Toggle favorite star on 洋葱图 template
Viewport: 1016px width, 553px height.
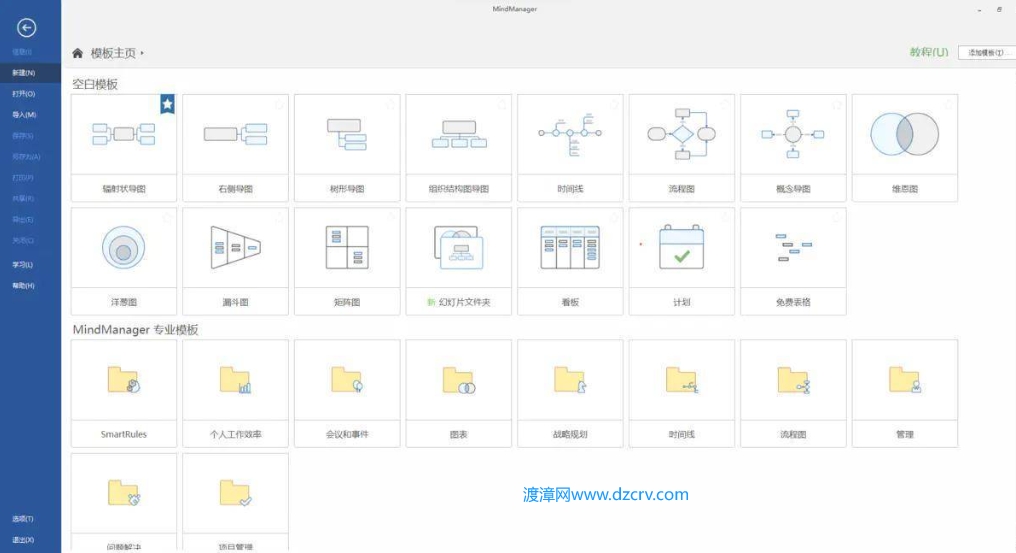[168, 218]
